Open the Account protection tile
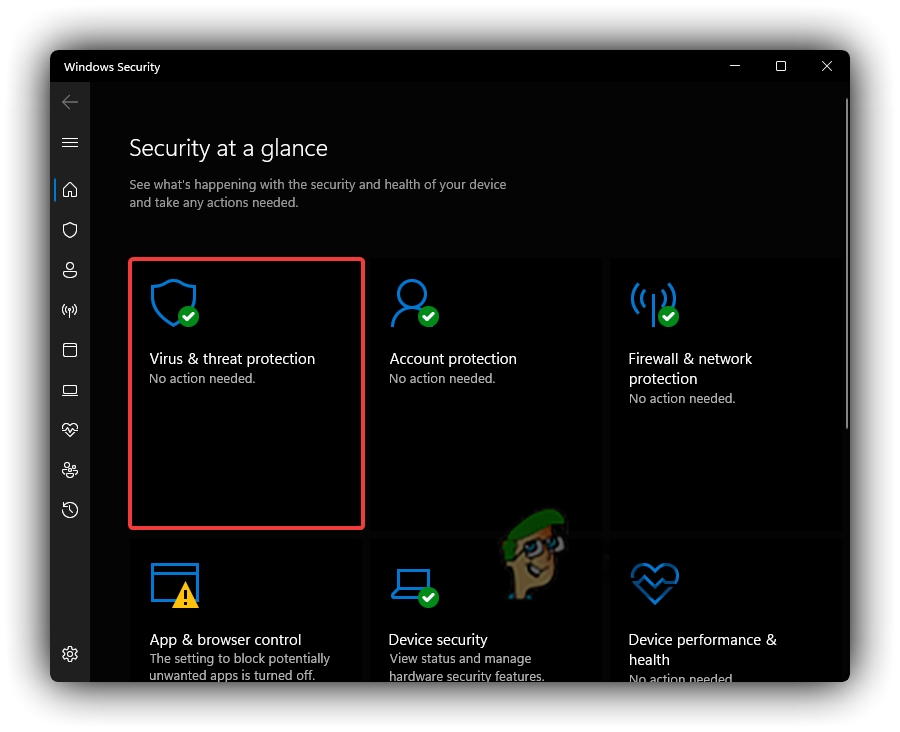 coord(486,393)
